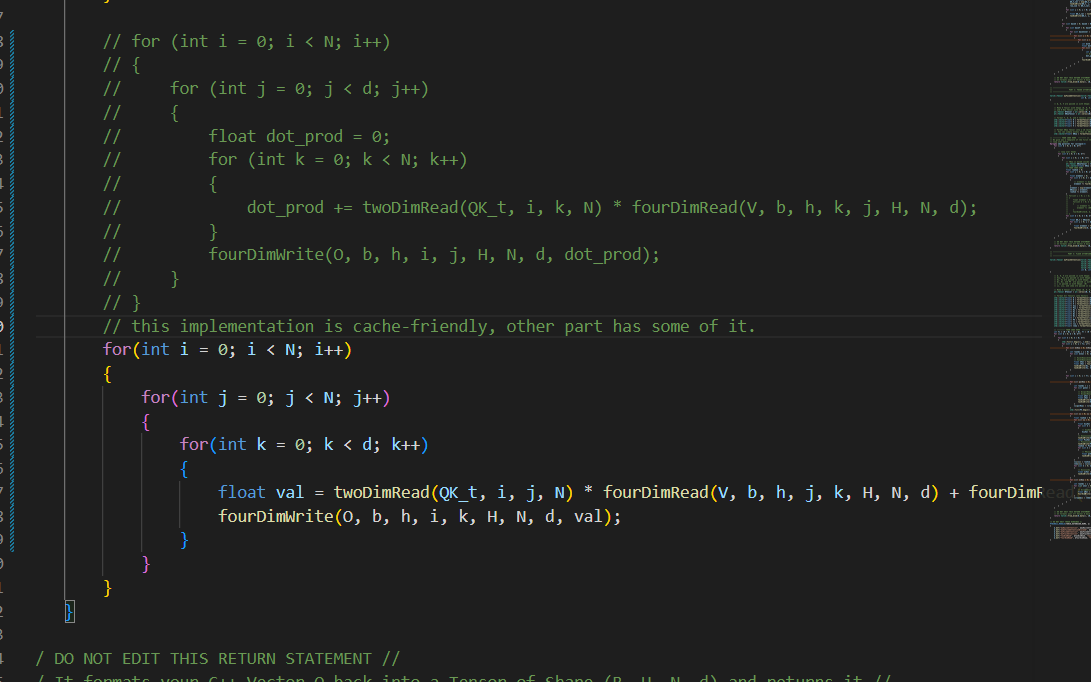The height and width of the screenshot is (682, 1091).
Task: Place cursor on the cache-friendly comment line
Action: pyautogui.click(x=429, y=326)
